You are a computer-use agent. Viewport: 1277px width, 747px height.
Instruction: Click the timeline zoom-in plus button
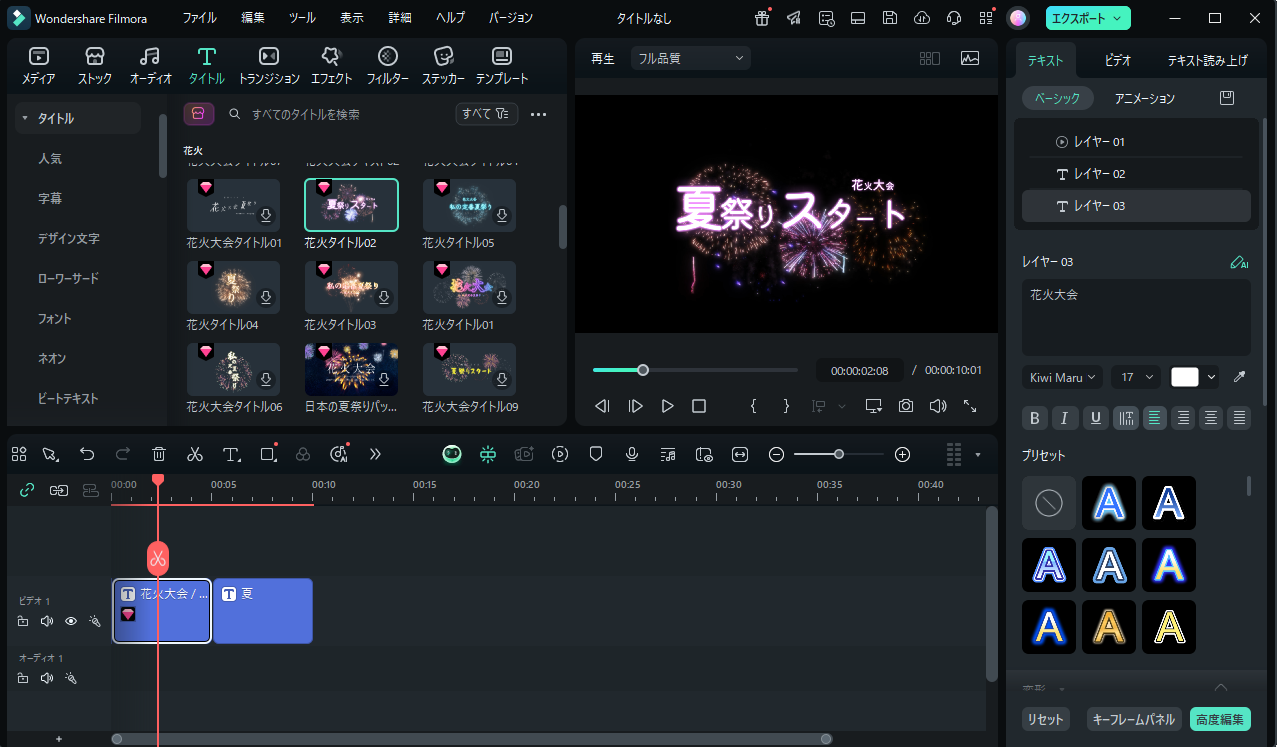(902, 454)
